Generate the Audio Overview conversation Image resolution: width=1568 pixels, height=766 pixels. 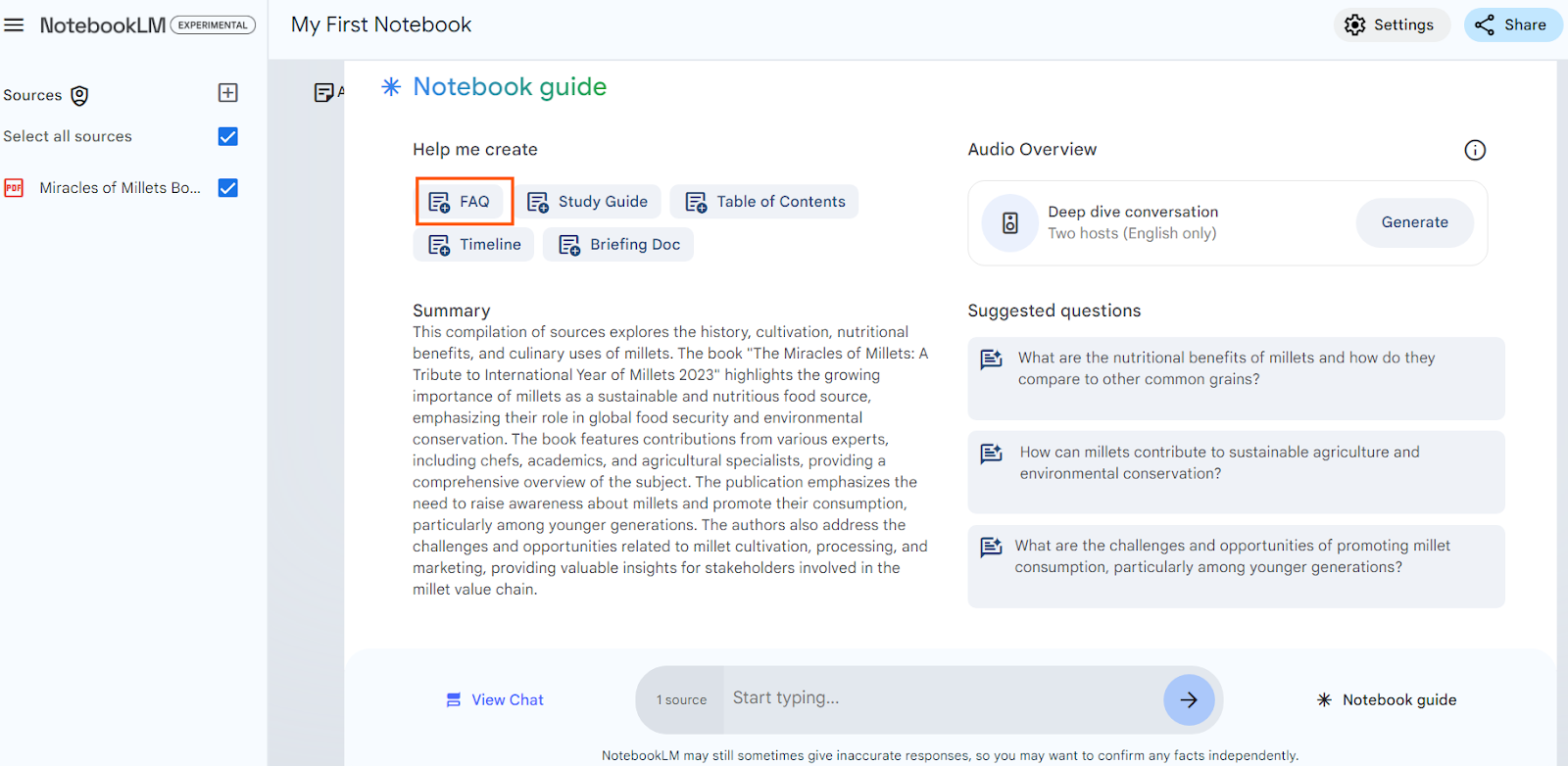[1414, 222]
